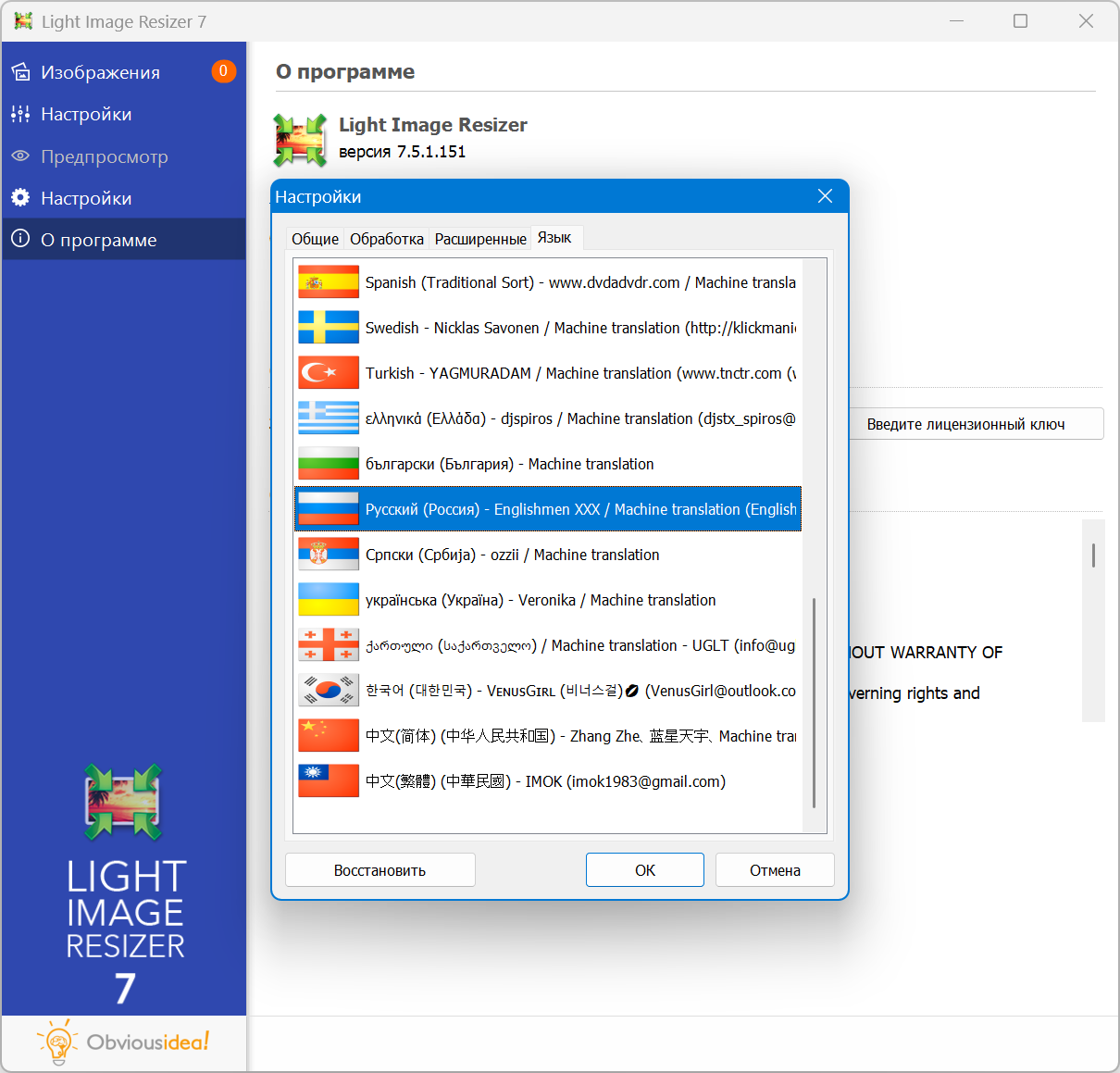This screenshot has width=1120, height=1073.
Task: Click the Bulgarian flag icon
Action: click(328, 464)
